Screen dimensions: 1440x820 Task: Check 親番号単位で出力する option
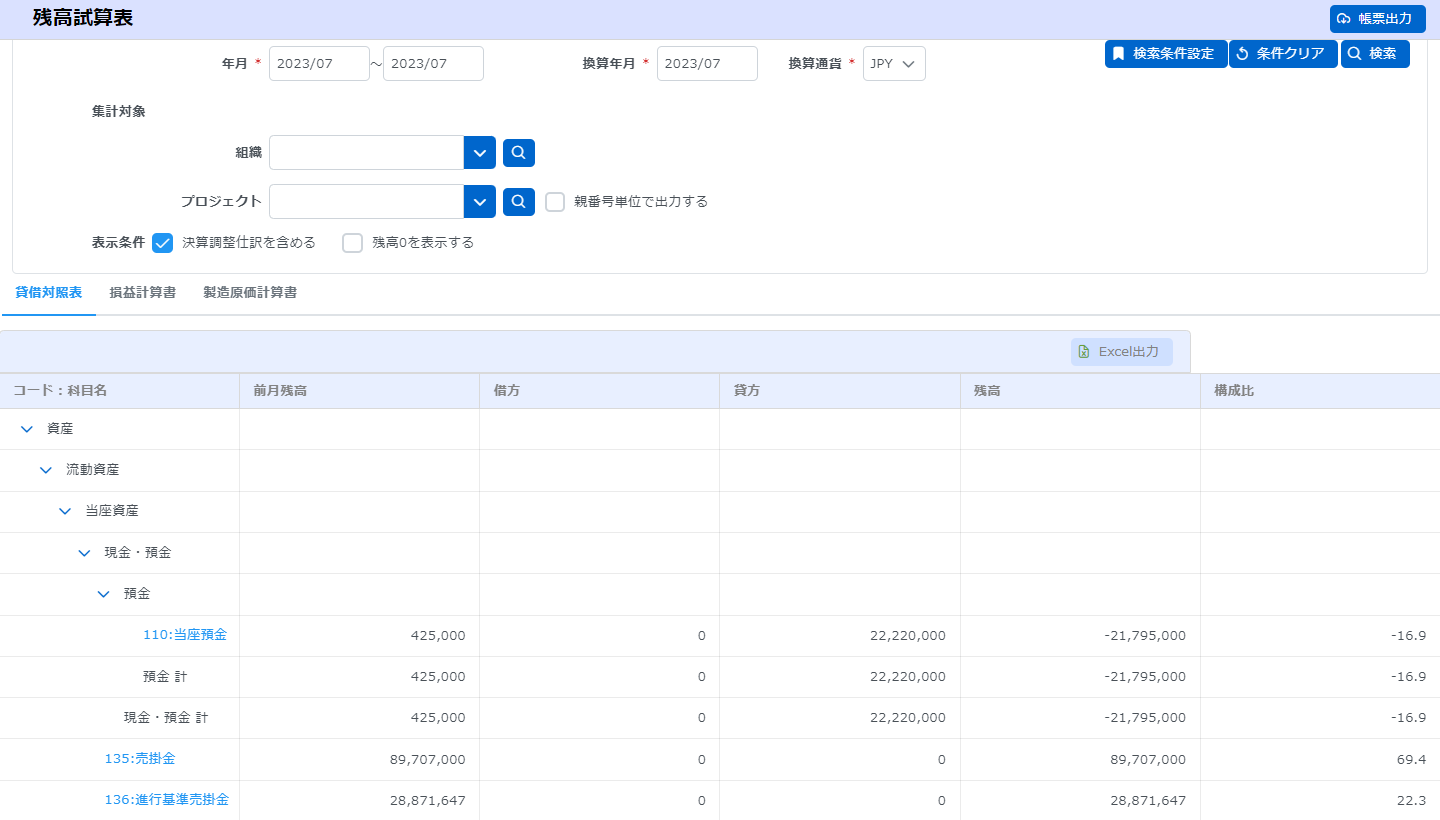555,202
